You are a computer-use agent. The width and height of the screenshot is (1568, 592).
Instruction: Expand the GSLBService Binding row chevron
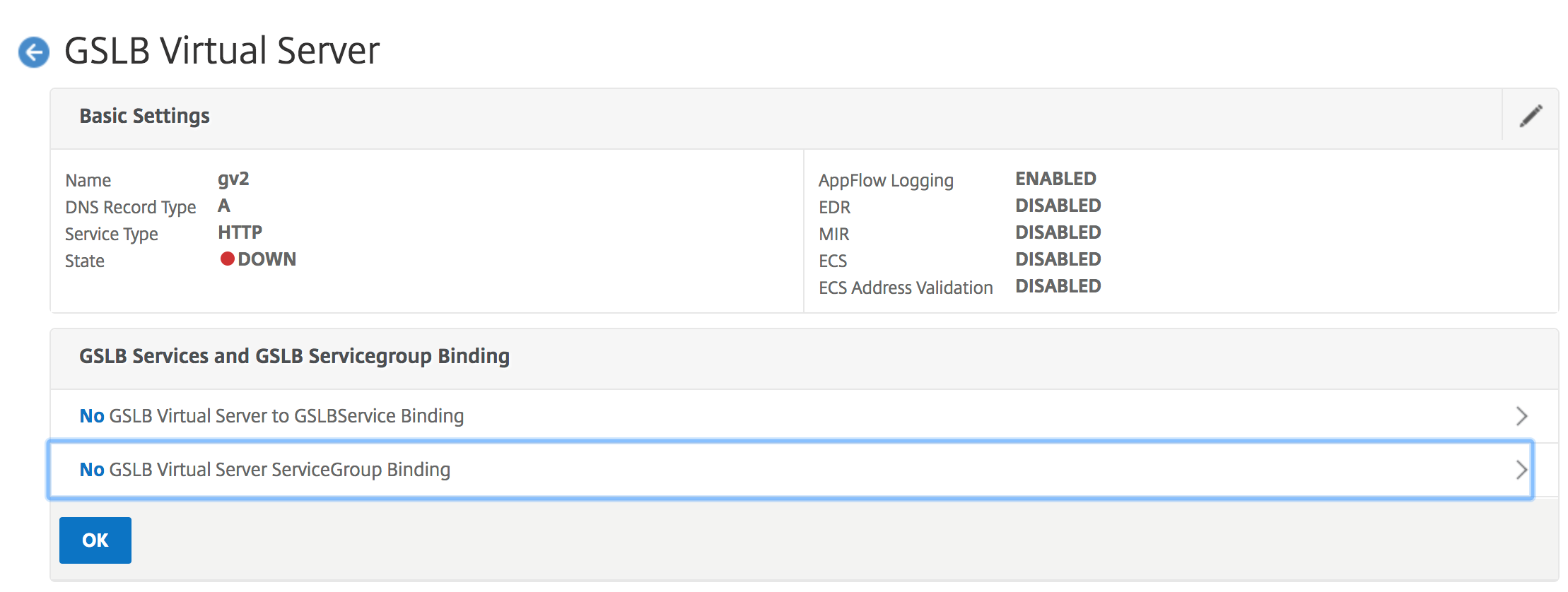pos(1521,416)
